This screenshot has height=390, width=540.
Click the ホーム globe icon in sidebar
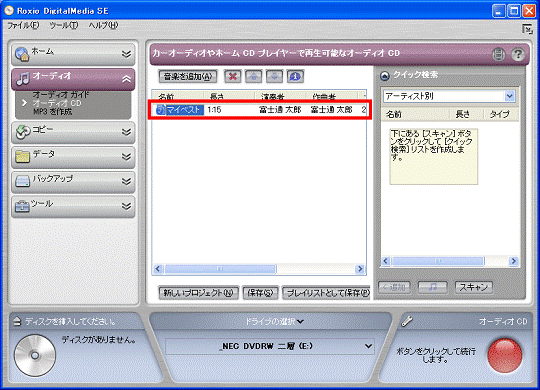[22, 54]
